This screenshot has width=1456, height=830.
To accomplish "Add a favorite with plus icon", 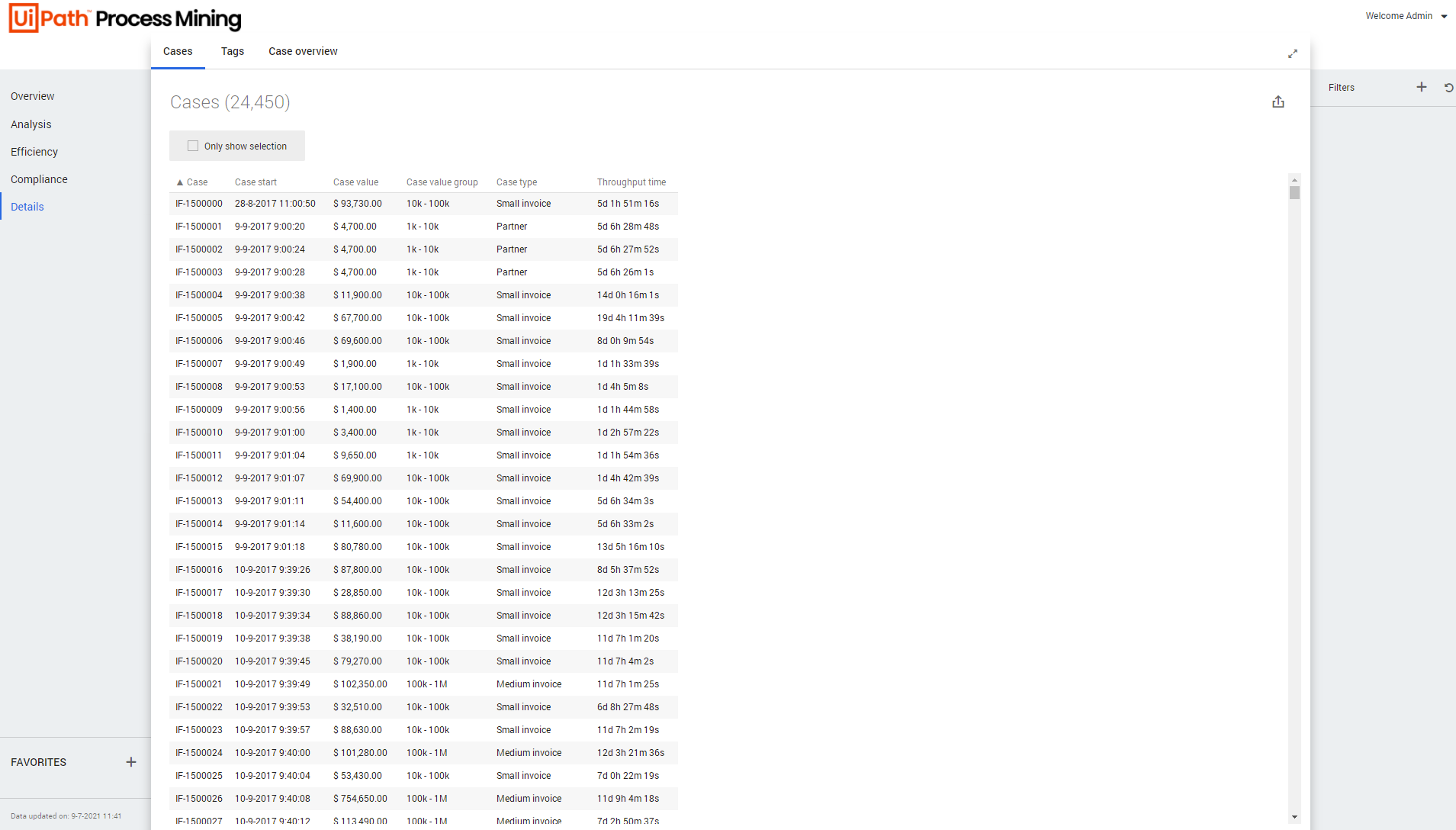I will tap(131, 762).
